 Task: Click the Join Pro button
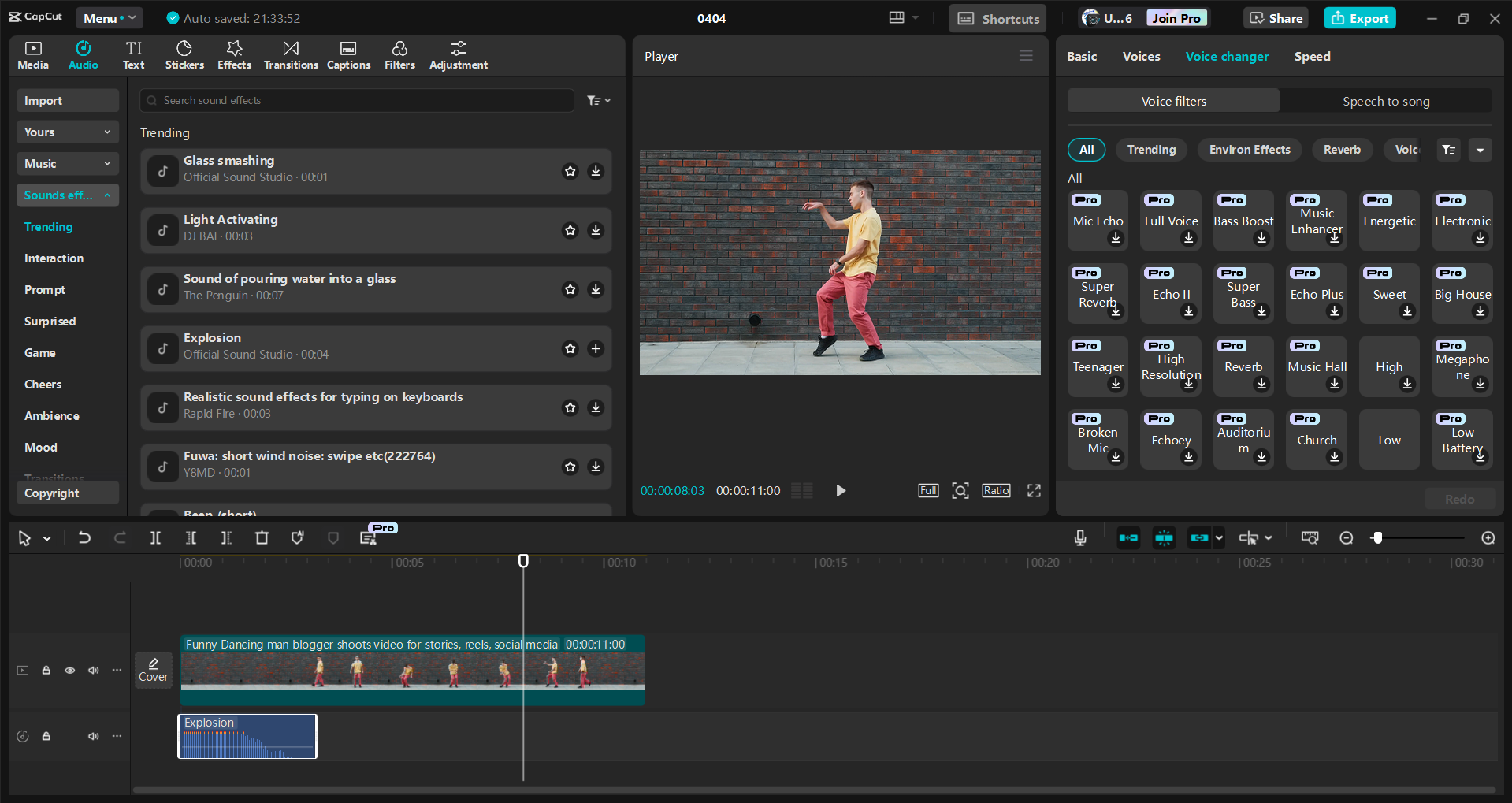(x=1176, y=18)
